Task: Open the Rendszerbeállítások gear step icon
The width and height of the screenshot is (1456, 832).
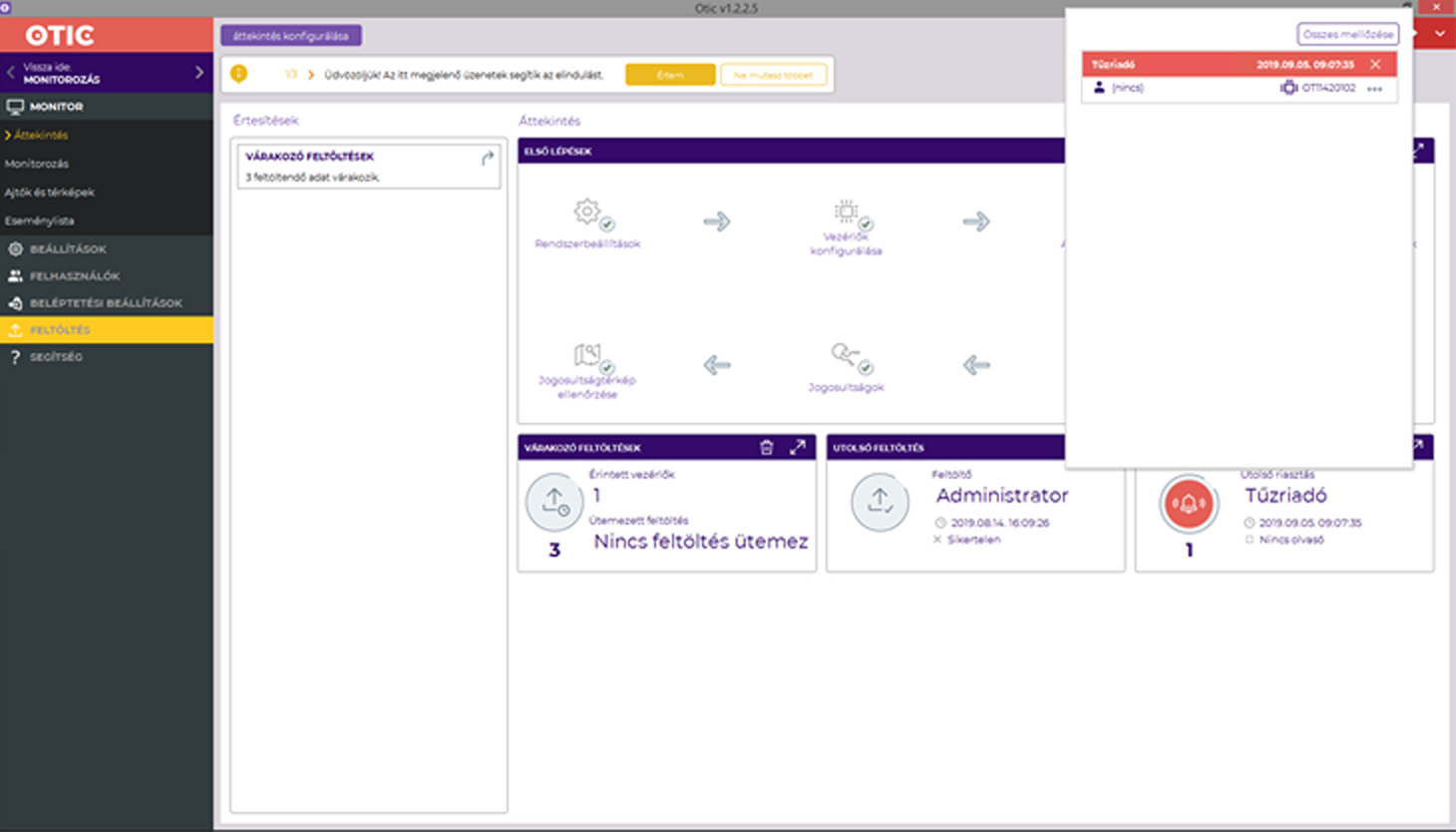Action: click(587, 212)
